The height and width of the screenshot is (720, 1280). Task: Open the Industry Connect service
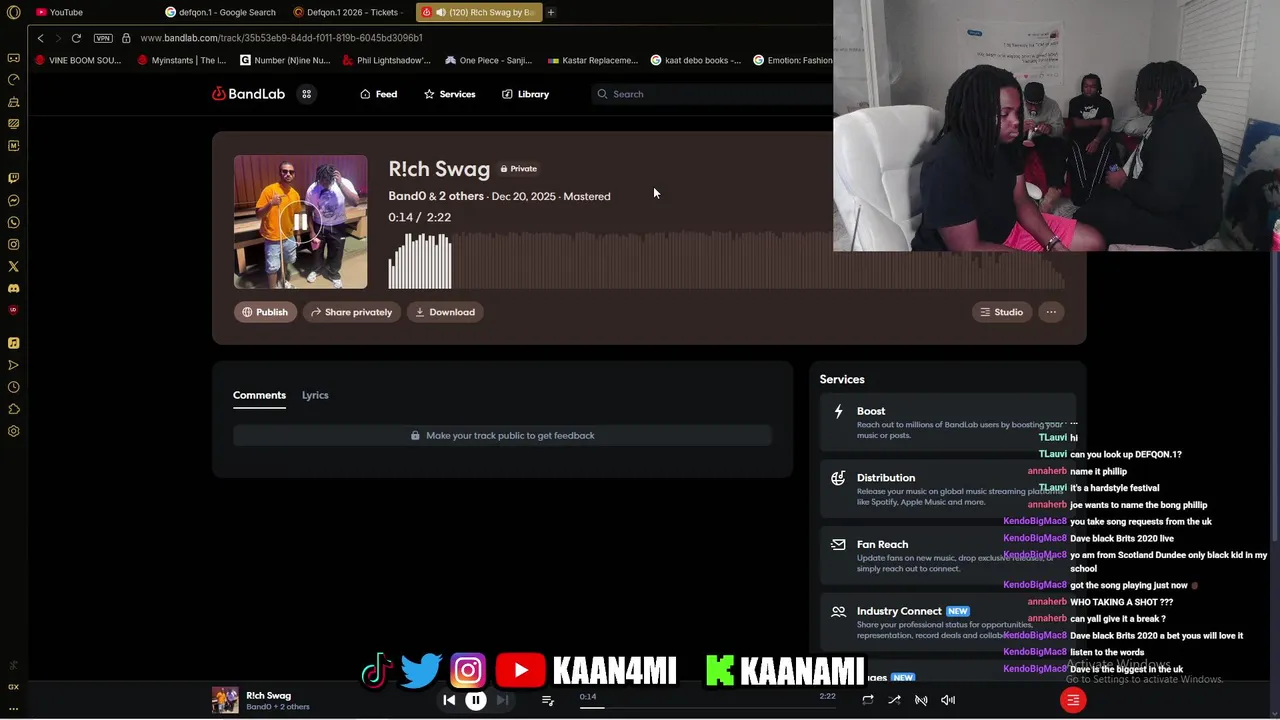click(x=947, y=622)
